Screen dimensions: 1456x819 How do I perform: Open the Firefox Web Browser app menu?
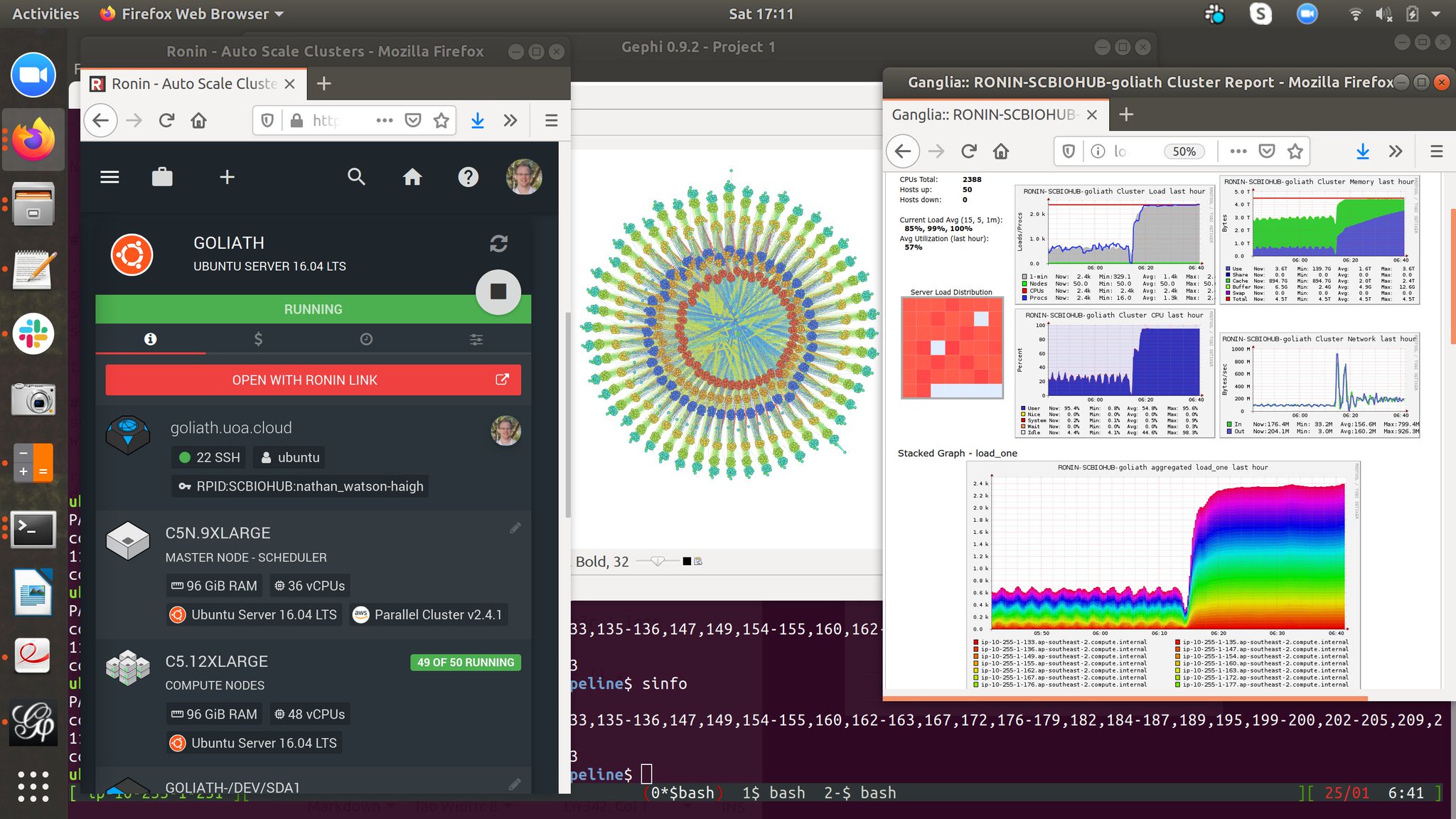(x=192, y=14)
